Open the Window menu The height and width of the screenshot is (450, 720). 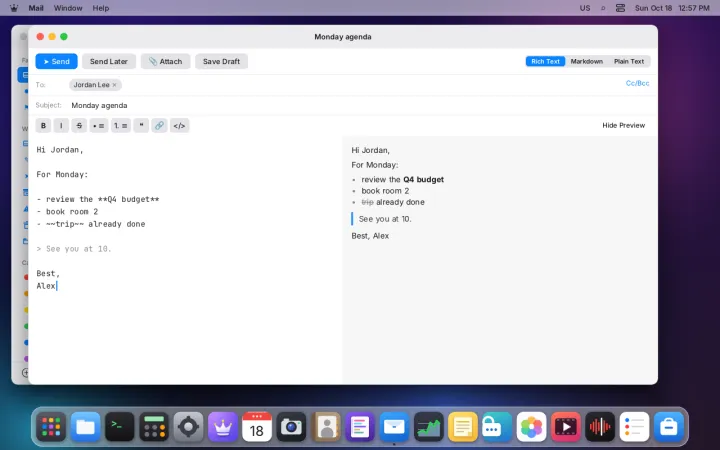pos(68,8)
